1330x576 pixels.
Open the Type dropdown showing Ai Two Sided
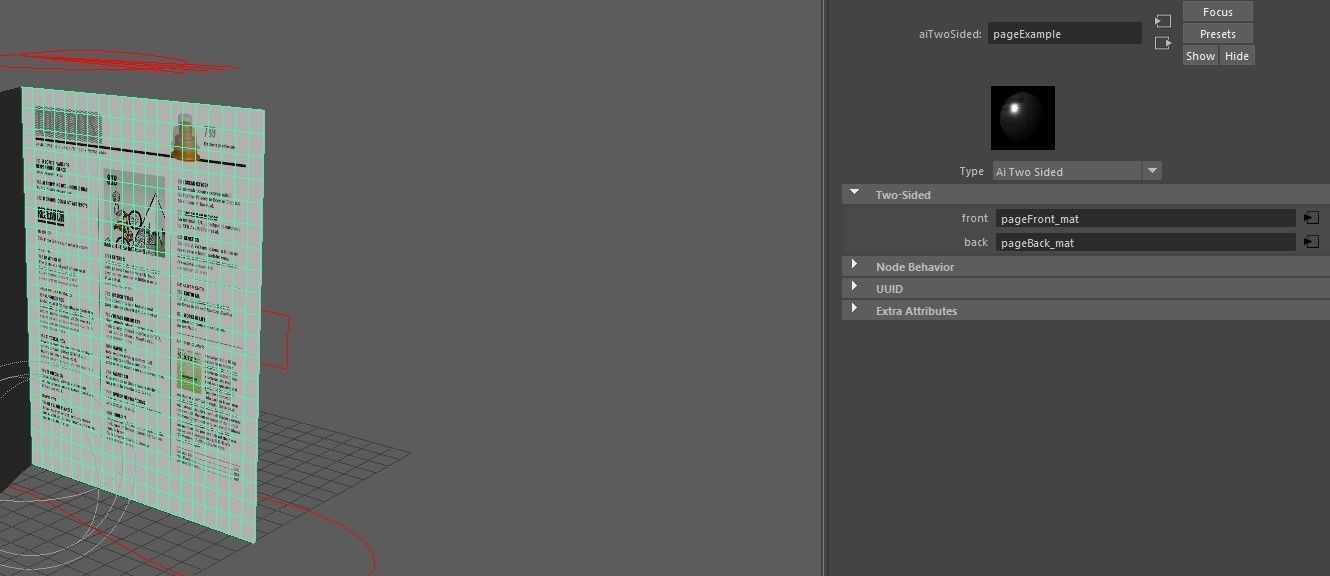[1077, 172]
